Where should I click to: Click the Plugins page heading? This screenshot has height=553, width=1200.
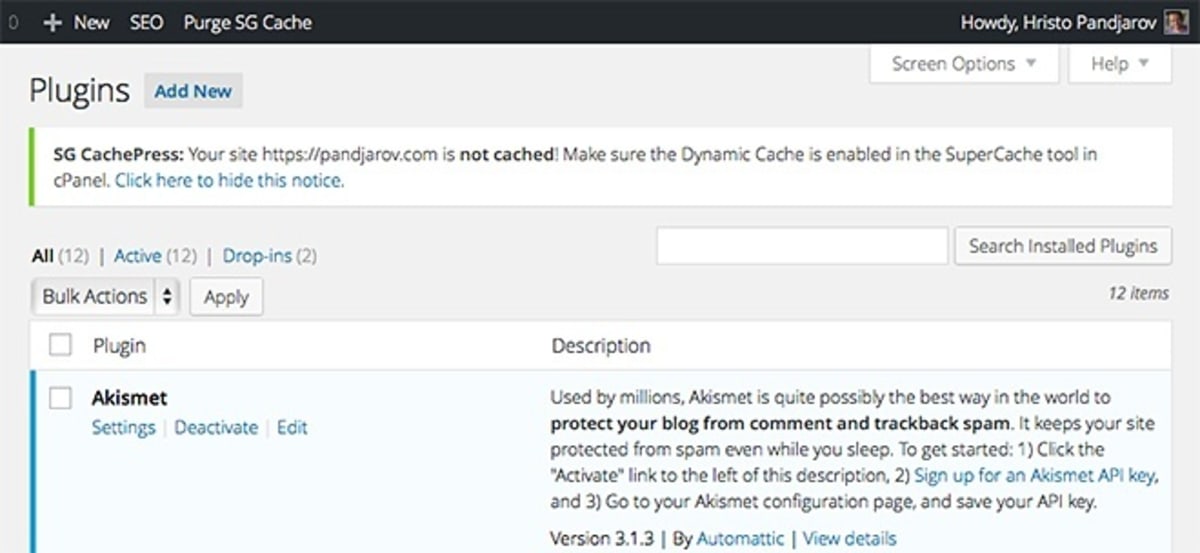(x=80, y=91)
